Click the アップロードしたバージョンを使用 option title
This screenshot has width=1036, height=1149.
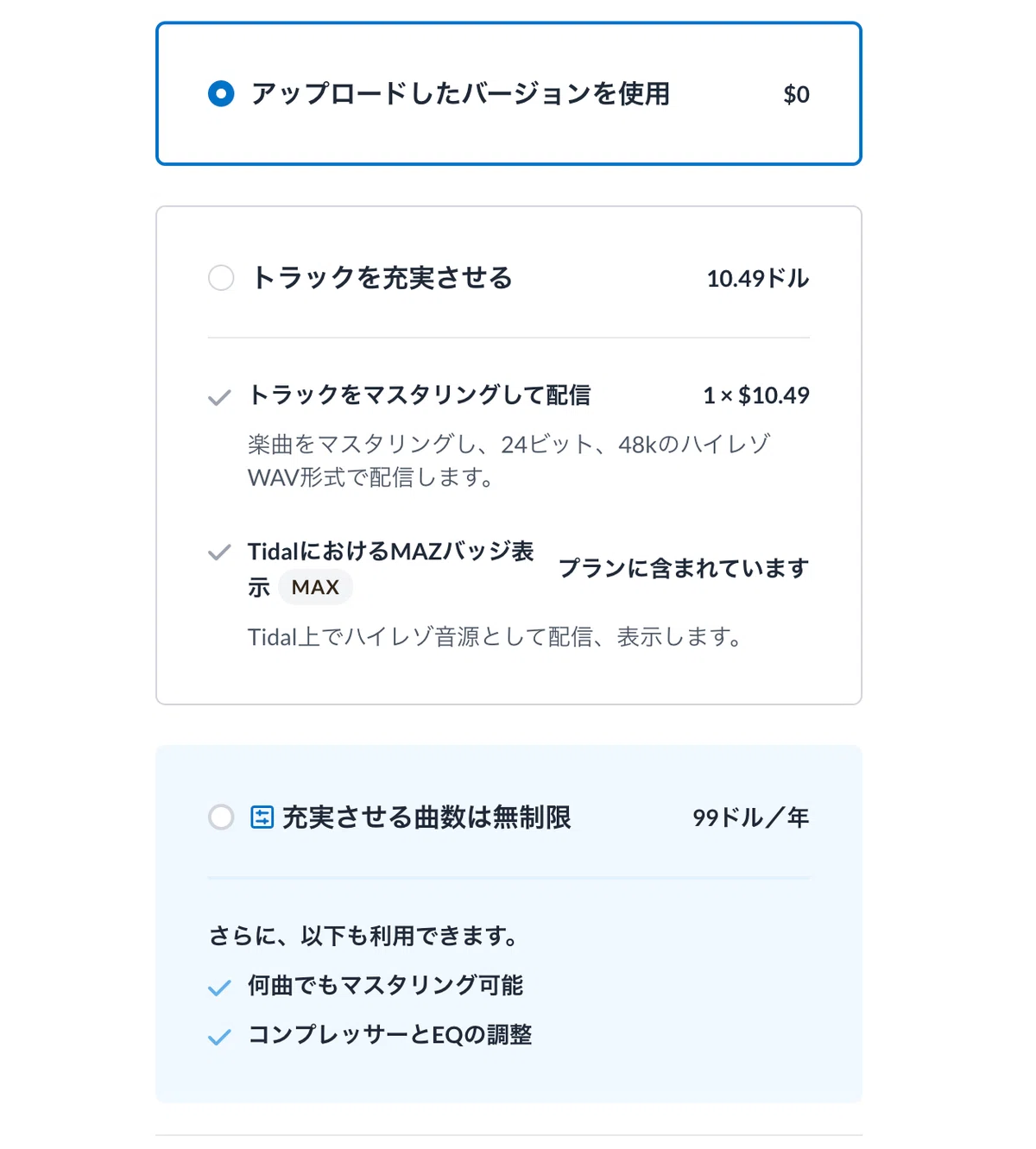click(x=460, y=93)
